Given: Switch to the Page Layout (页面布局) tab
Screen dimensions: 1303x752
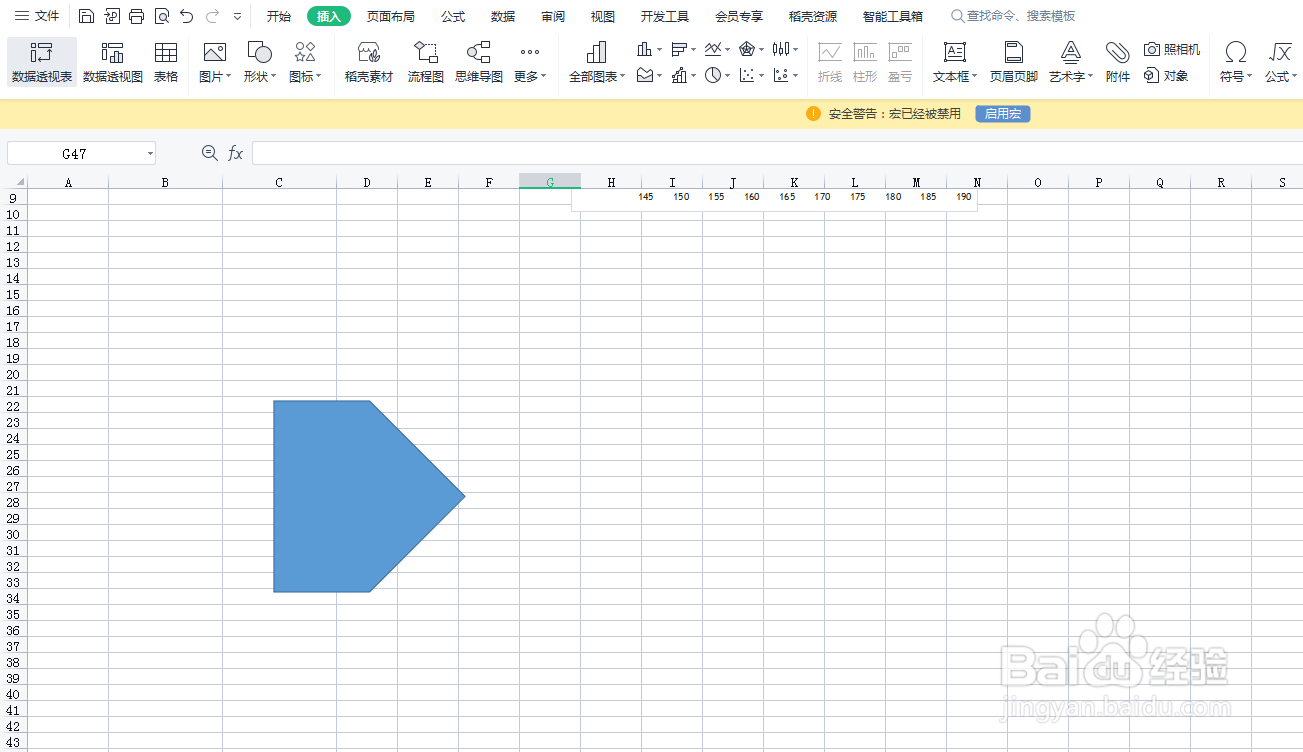Looking at the screenshot, I should coord(391,17).
